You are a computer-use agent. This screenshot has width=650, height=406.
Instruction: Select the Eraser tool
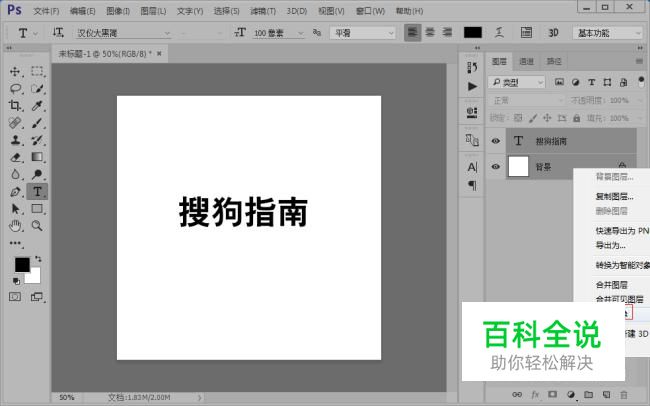pyautogui.click(x=15, y=157)
